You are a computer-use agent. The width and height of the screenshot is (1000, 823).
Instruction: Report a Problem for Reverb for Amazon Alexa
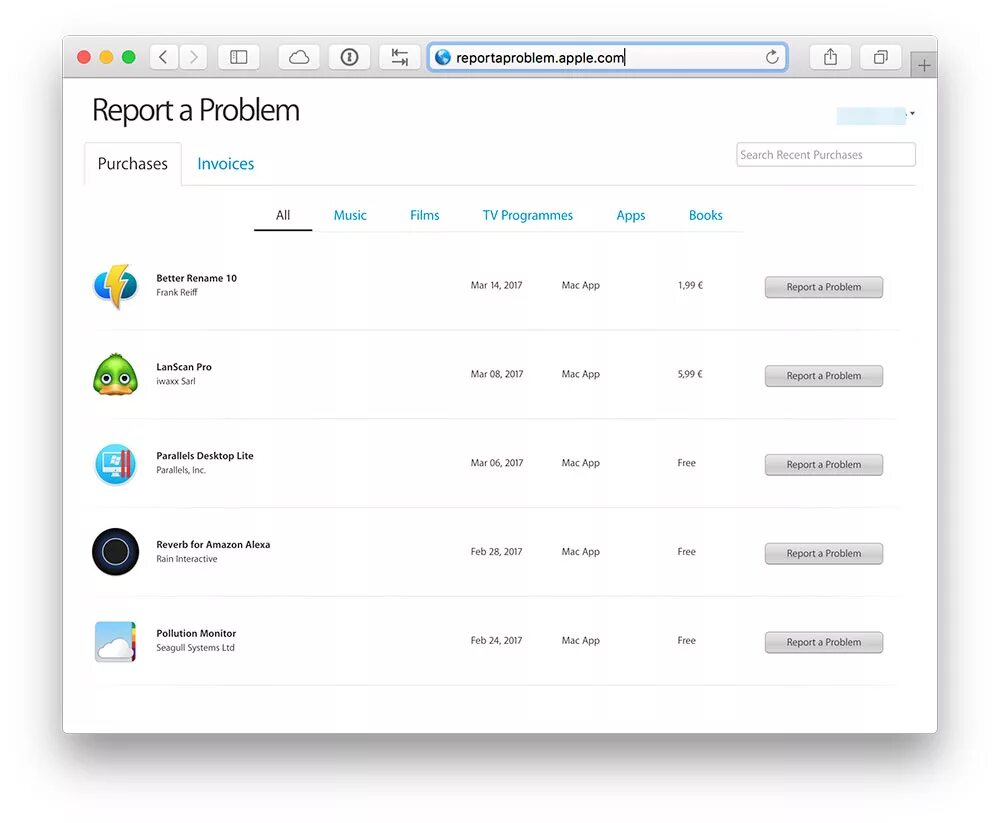point(824,553)
